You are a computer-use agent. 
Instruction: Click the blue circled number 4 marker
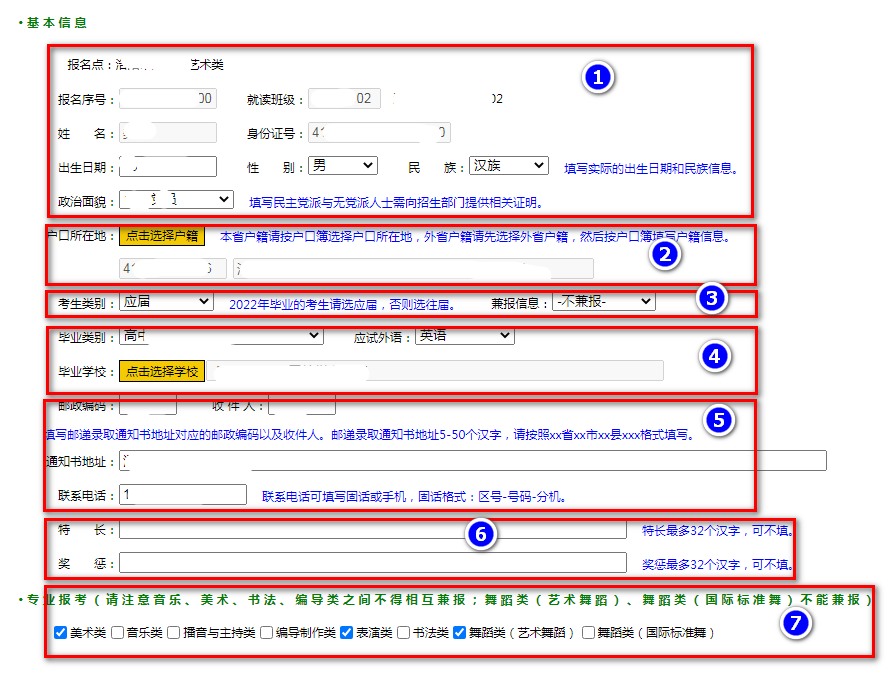(x=713, y=356)
